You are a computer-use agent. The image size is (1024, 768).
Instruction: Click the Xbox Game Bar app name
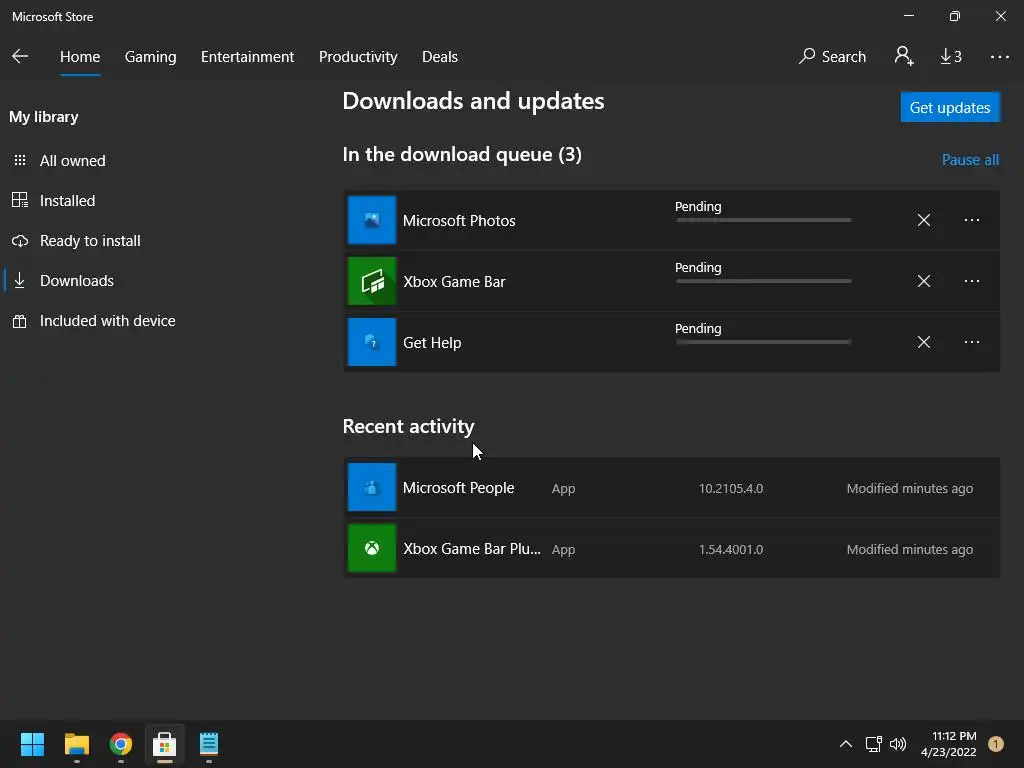point(454,281)
